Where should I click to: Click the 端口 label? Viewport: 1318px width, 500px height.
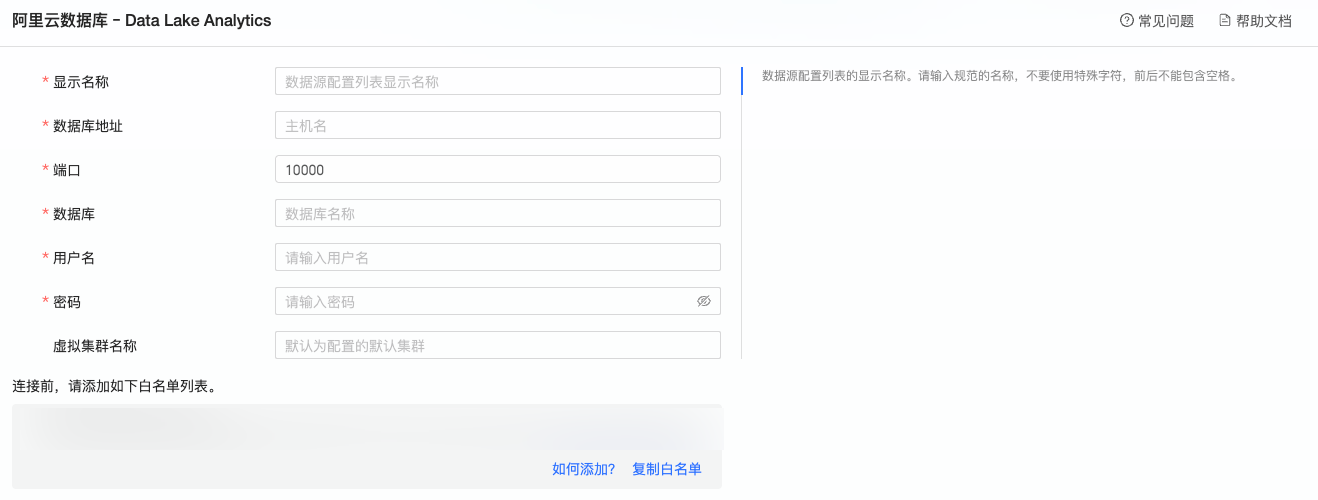[67, 169]
